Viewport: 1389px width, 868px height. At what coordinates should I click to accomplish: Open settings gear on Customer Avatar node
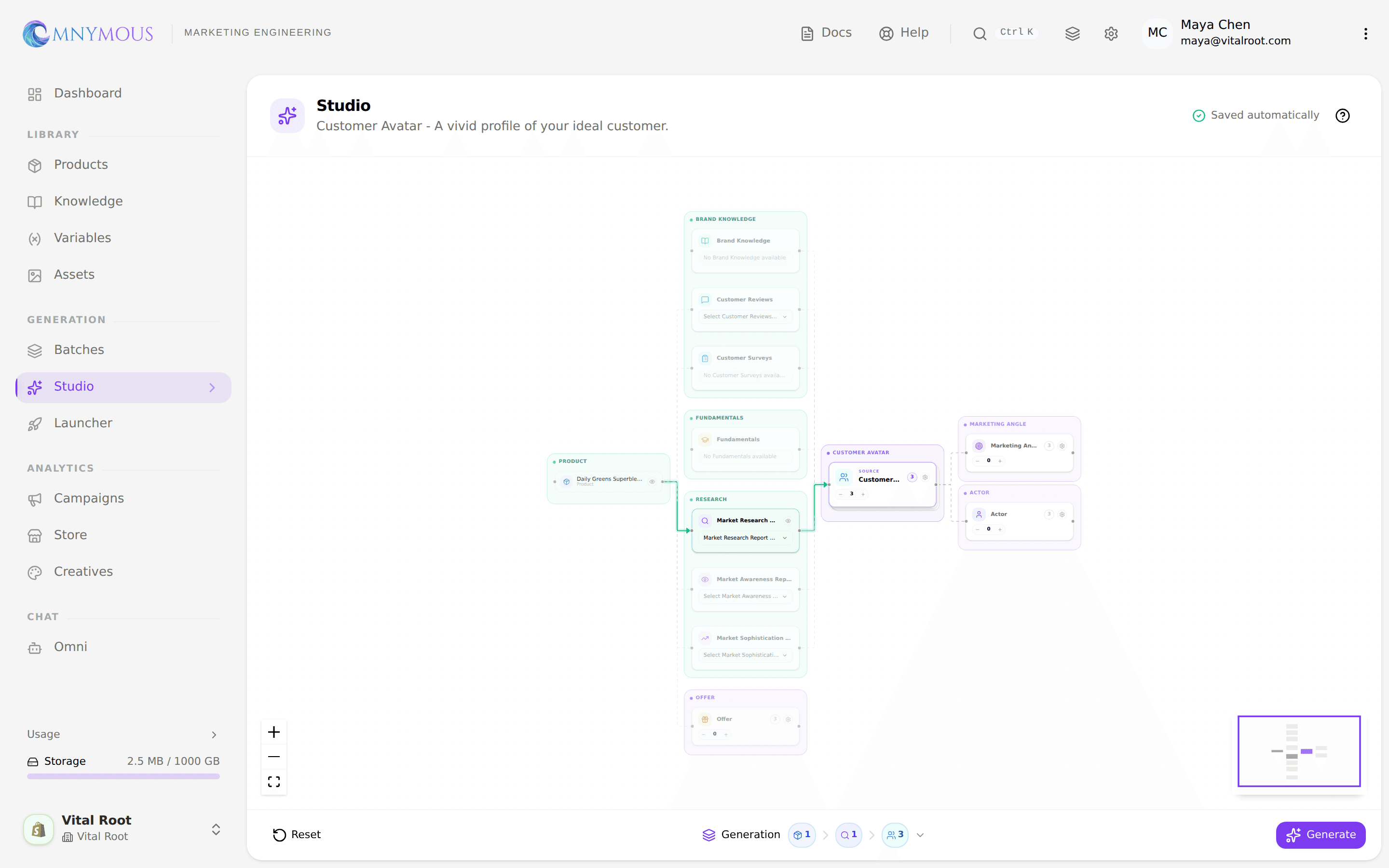click(x=925, y=477)
